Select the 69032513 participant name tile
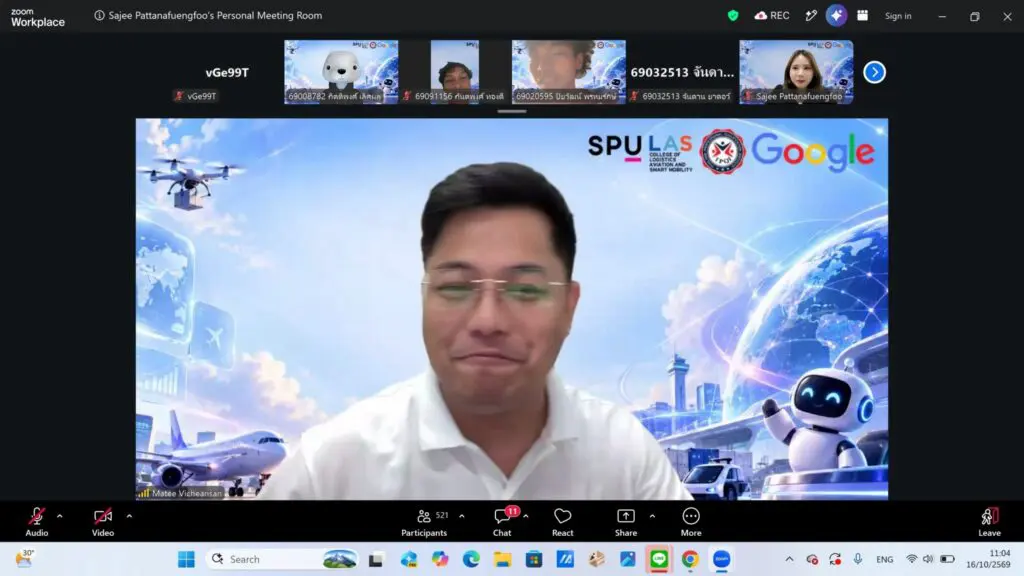Image resolution: width=1024 pixels, height=576 pixels. (x=682, y=72)
